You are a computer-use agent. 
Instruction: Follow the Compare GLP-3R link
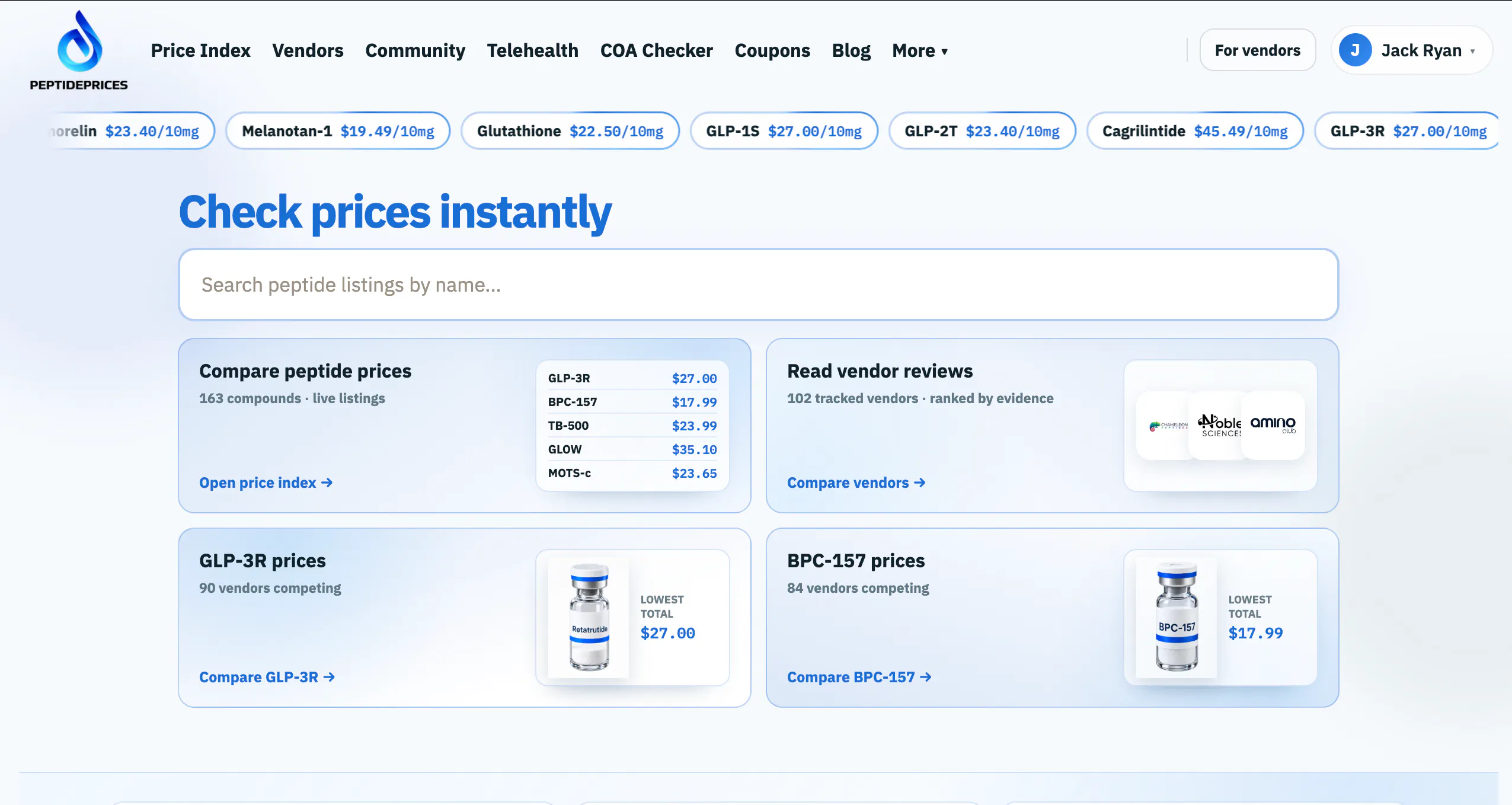click(267, 677)
